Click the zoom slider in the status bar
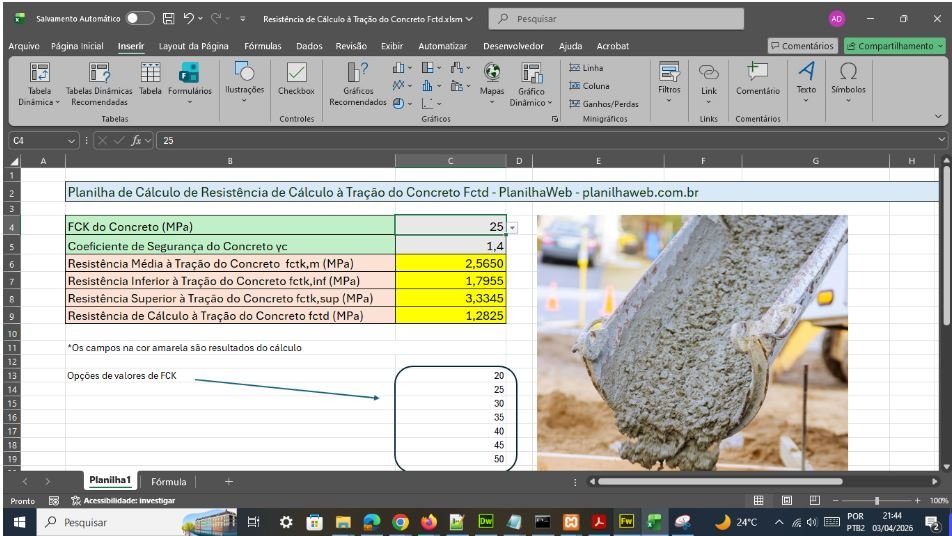Image resolution: width=952 pixels, height=536 pixels. click(877, 500)
